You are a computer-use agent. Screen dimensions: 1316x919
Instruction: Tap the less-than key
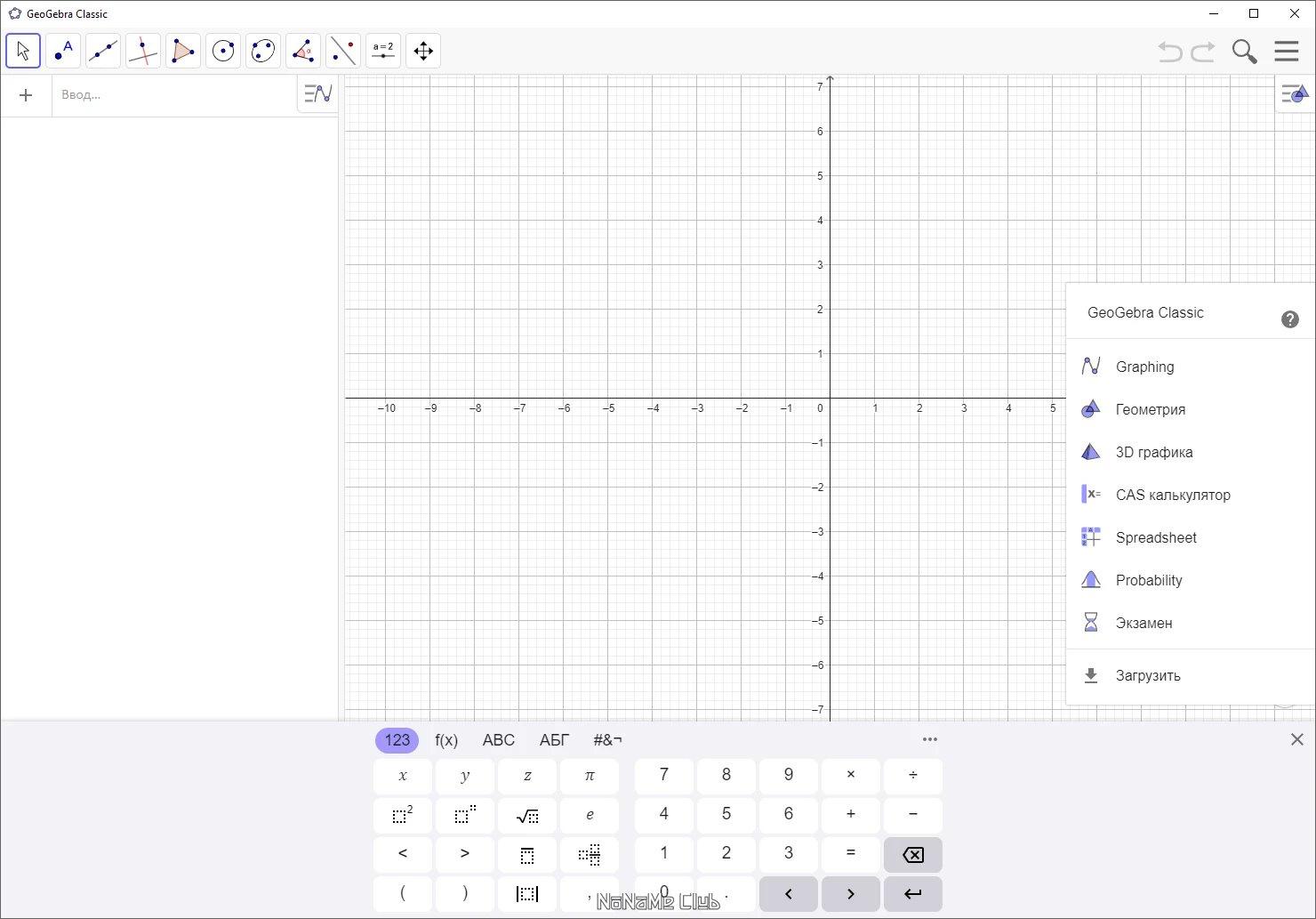pyautogui.click(x=403, y=854)
